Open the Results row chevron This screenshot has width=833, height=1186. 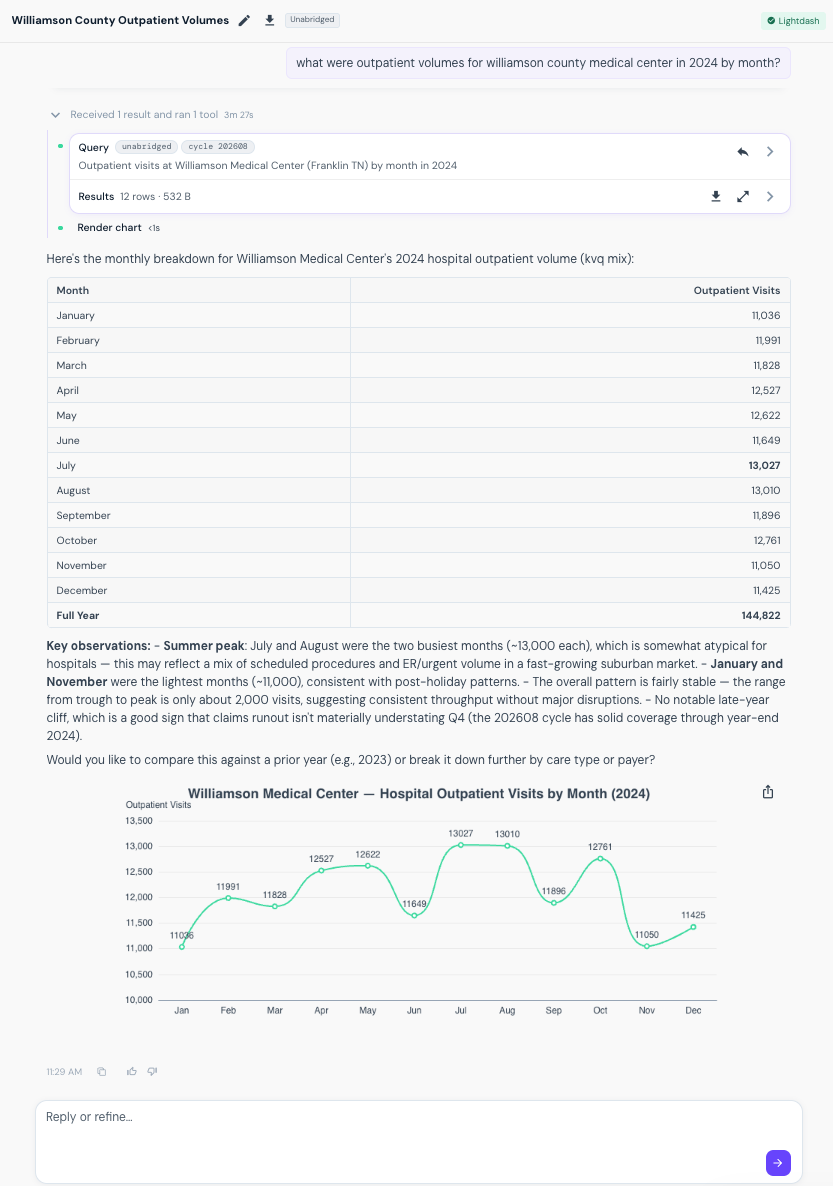769,197
